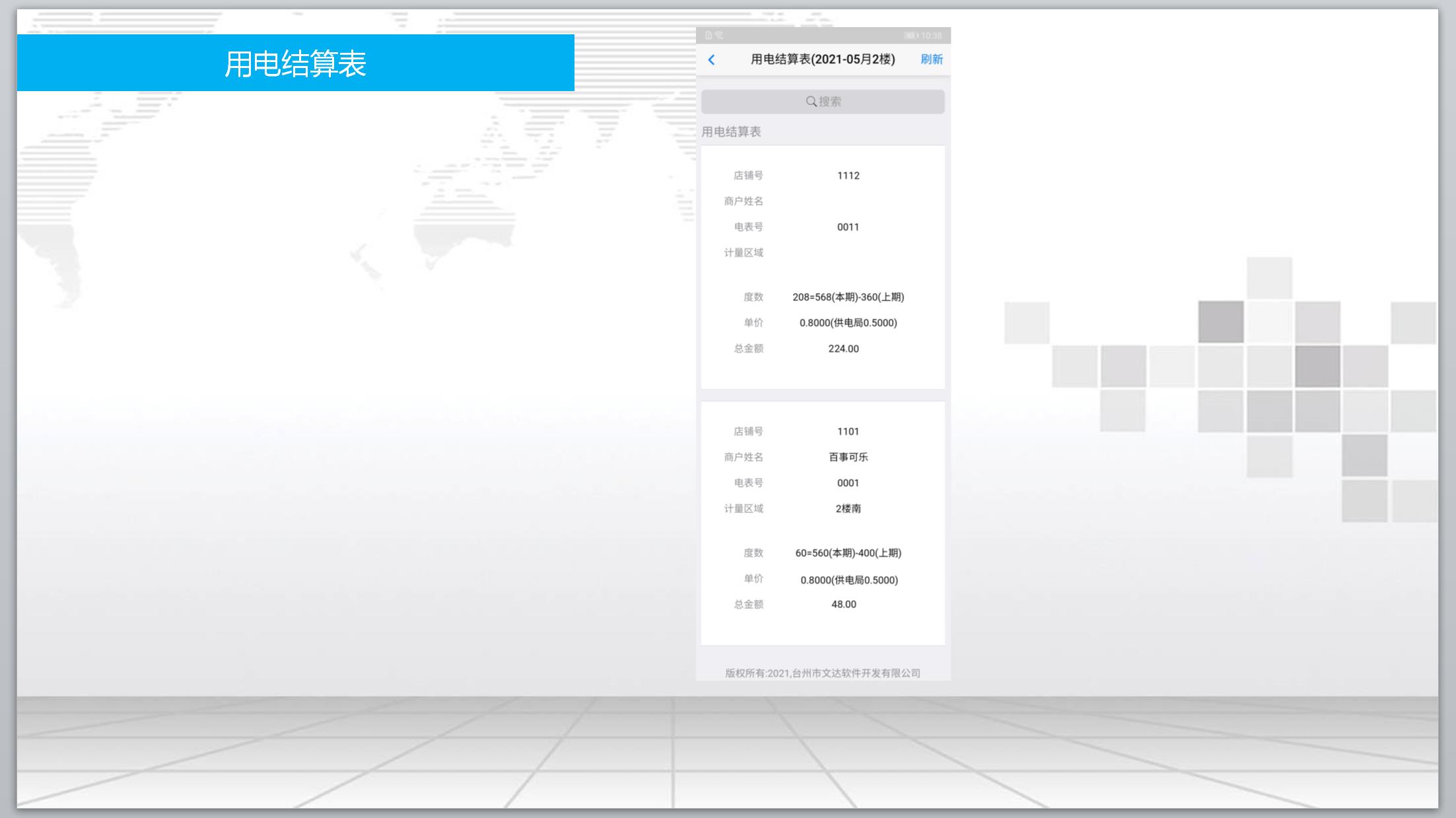Click merchant name 百事可乐
Screen dimensions: 1456x818
[848, 457]
